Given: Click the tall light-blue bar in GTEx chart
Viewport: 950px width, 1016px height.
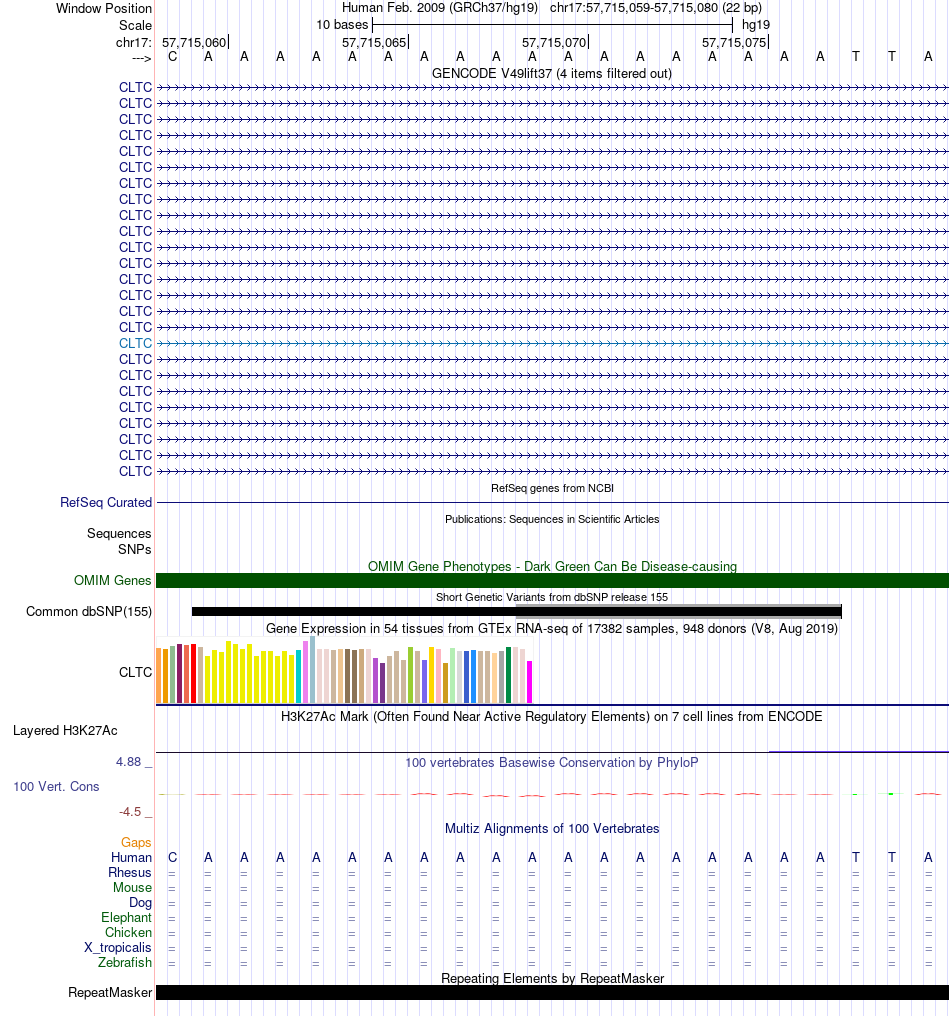Looking at the screenshot, I should 312,669.
